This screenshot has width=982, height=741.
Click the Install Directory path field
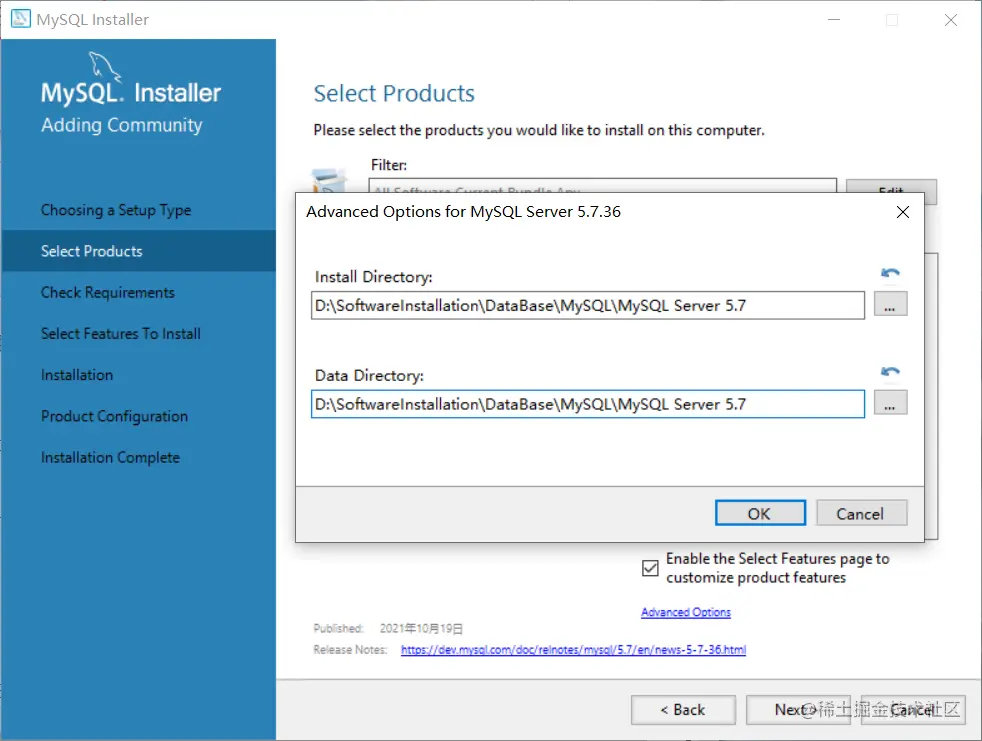(x=587, y=306)
